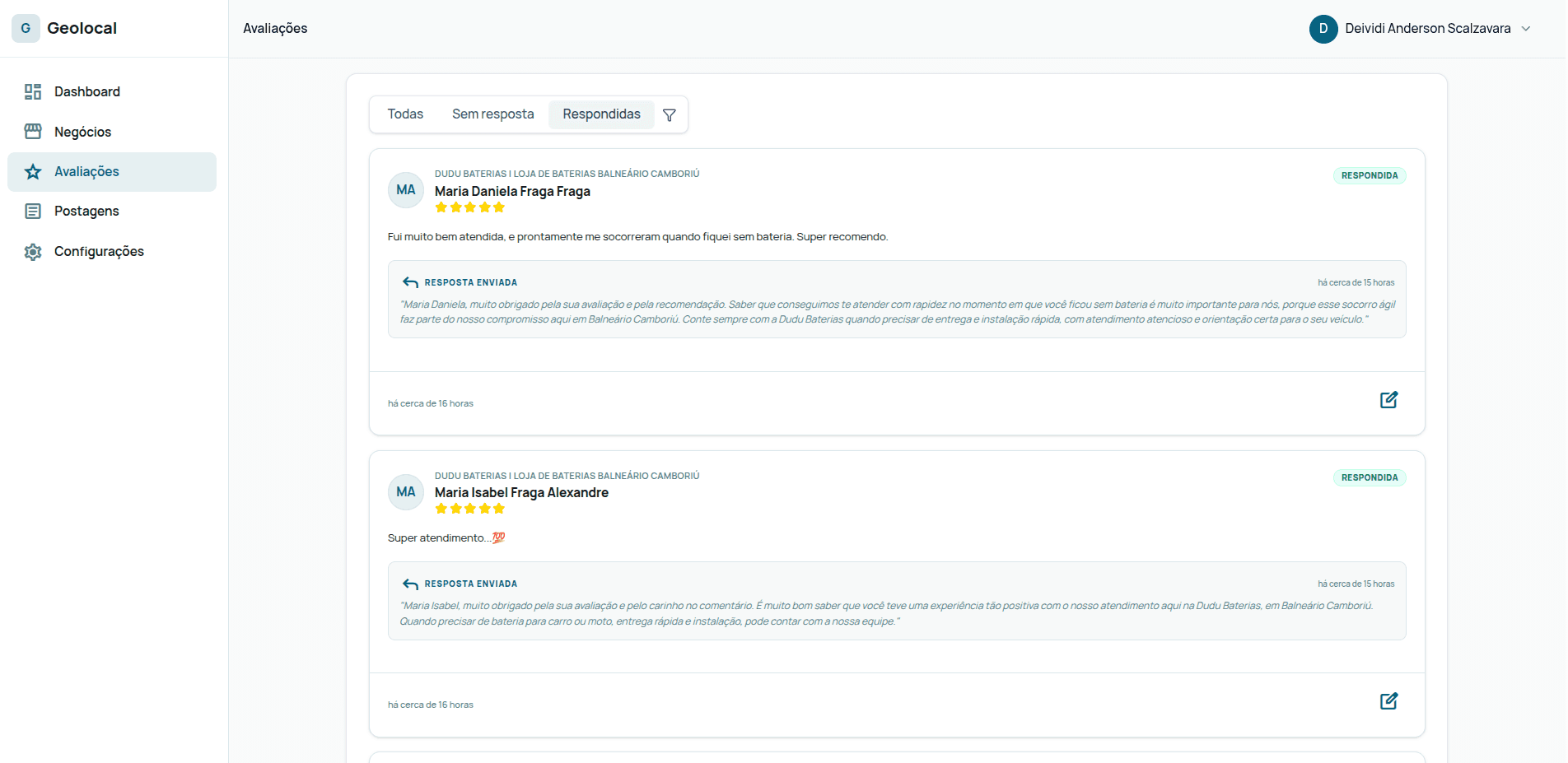Click review text "Fui muito bem atendida"

click(x=637, y=237)
